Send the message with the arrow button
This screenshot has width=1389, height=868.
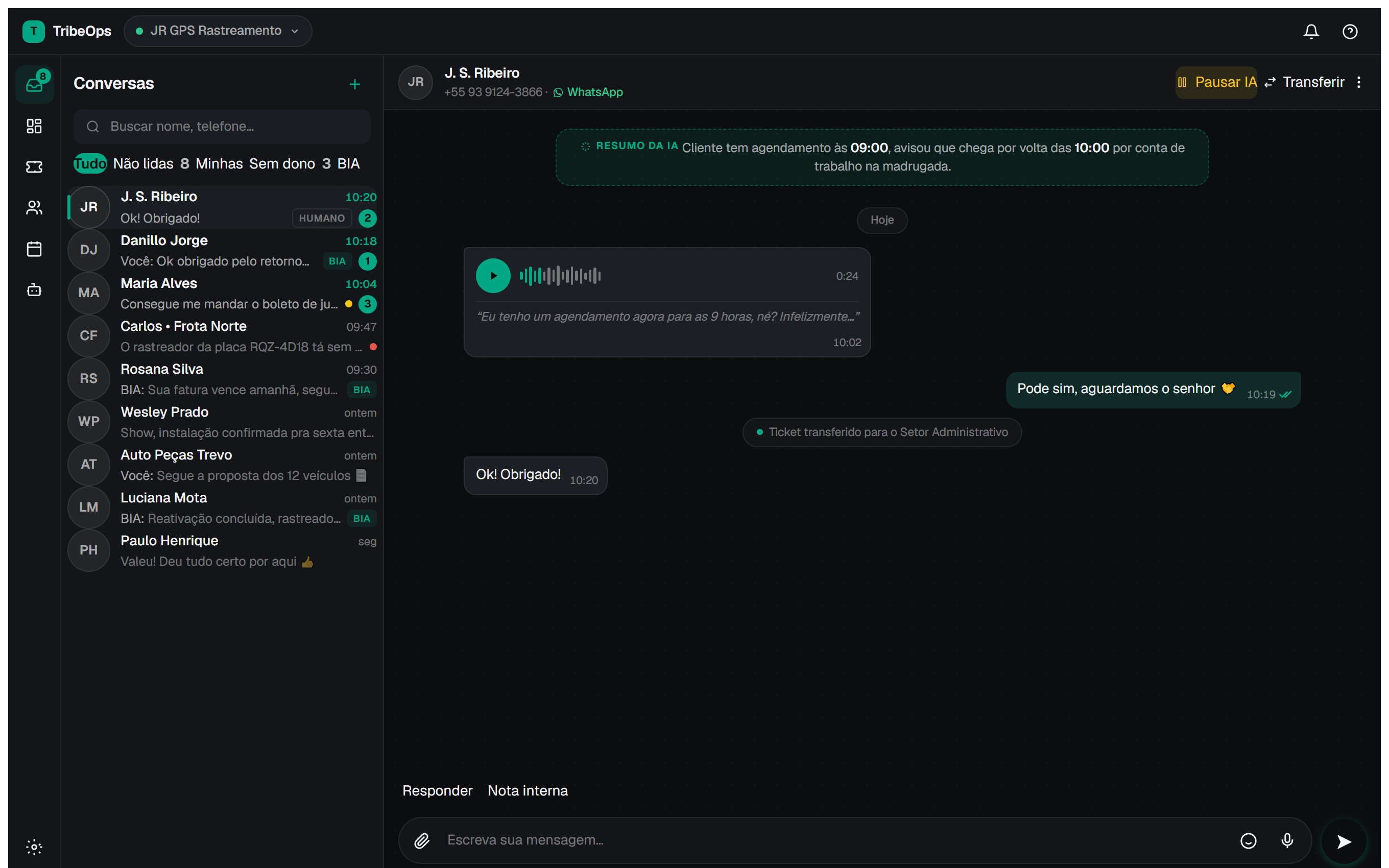pyautogui.click(x=1344, y=841)
